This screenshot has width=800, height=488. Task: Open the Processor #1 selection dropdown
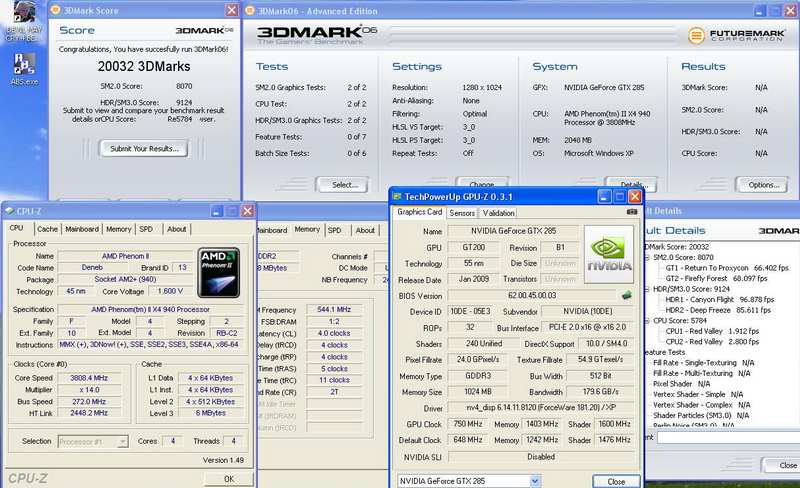tap(122, 442)
